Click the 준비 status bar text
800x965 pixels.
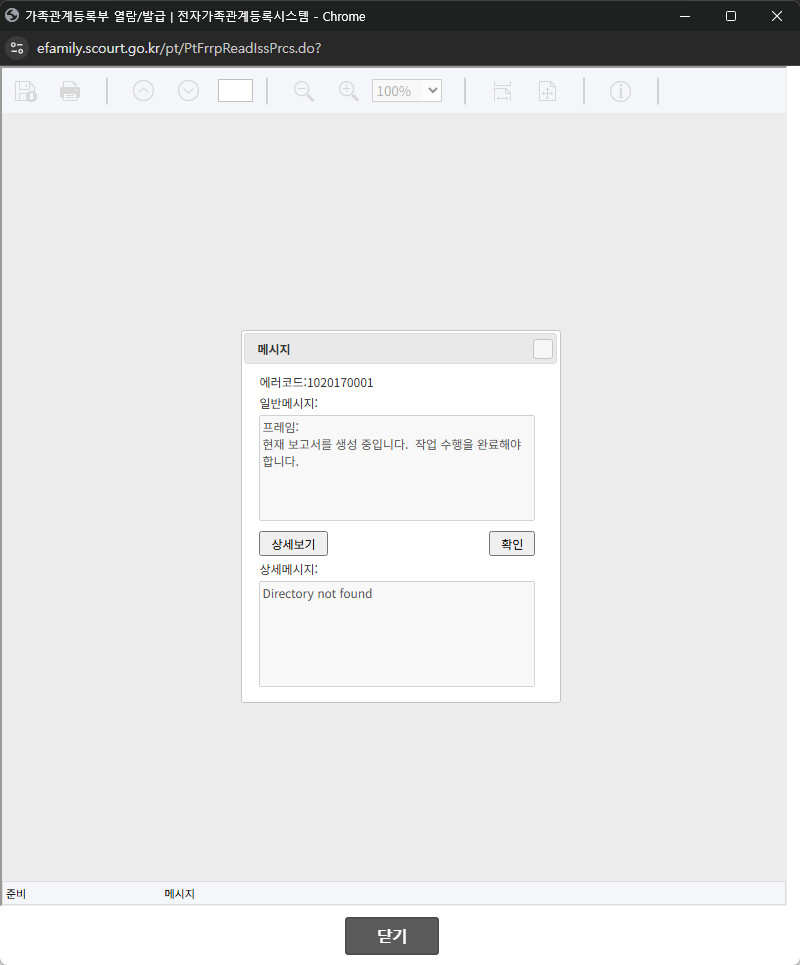pyautogui.click(x=16, y=894)
